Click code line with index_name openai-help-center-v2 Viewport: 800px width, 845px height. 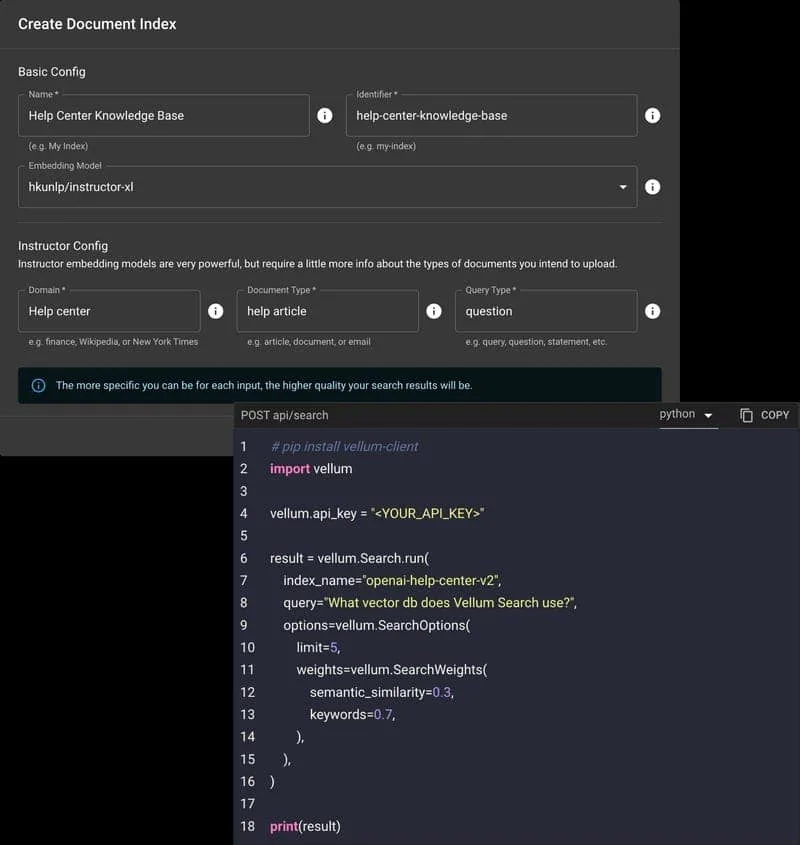[392, 580]
